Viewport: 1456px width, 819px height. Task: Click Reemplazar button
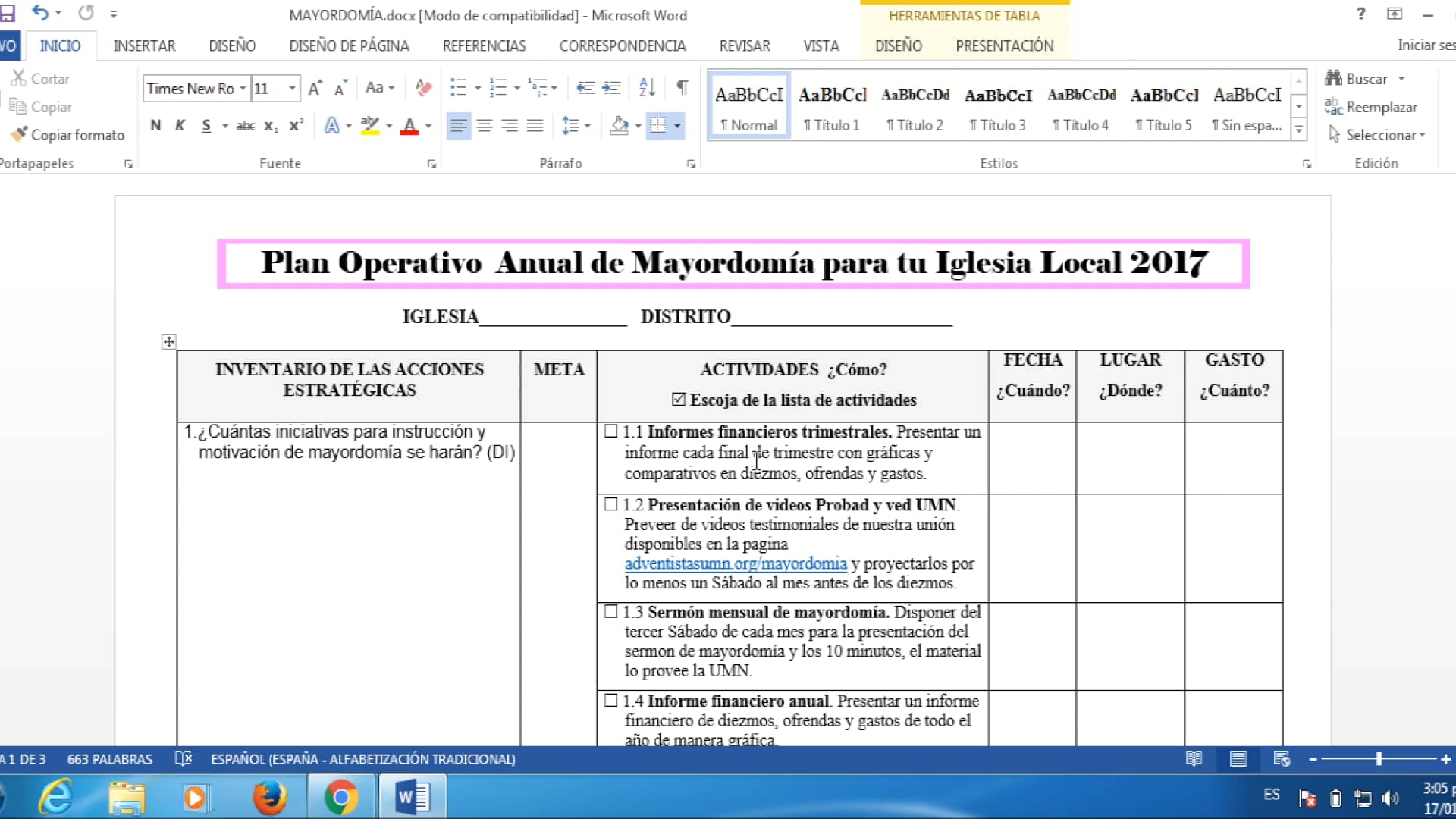click(x=1371, y=107)
